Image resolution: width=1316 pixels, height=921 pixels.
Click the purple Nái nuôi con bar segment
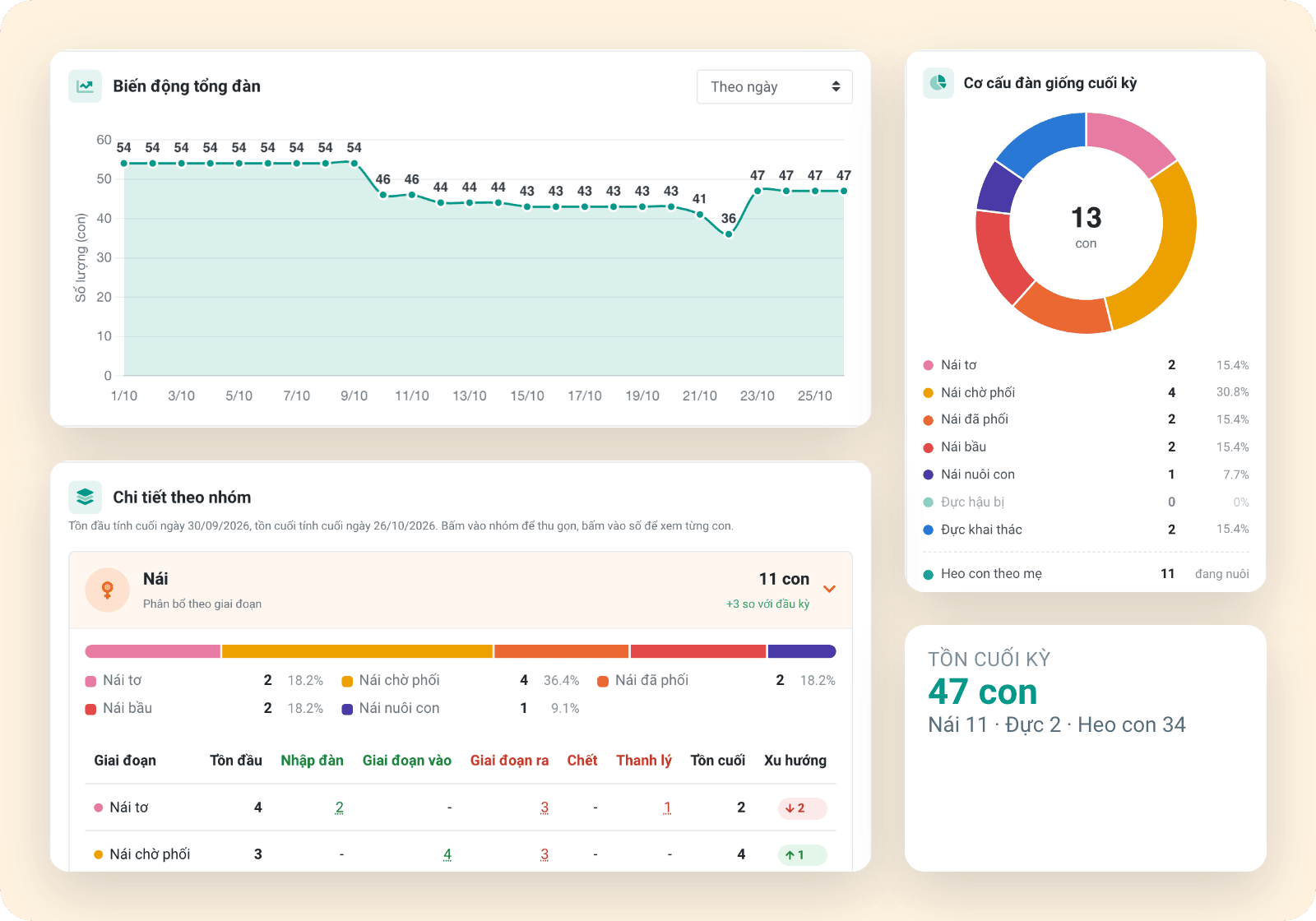pos(802,651)
